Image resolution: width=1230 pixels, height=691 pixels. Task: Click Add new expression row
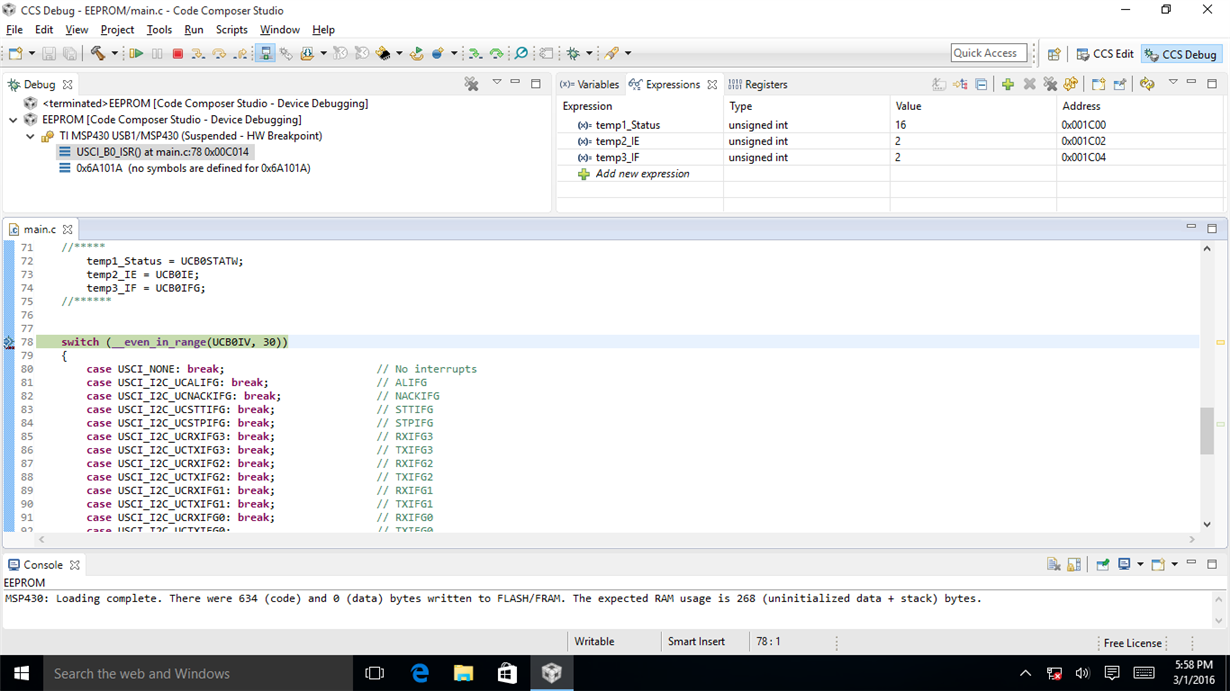click(x=642, y=174)
